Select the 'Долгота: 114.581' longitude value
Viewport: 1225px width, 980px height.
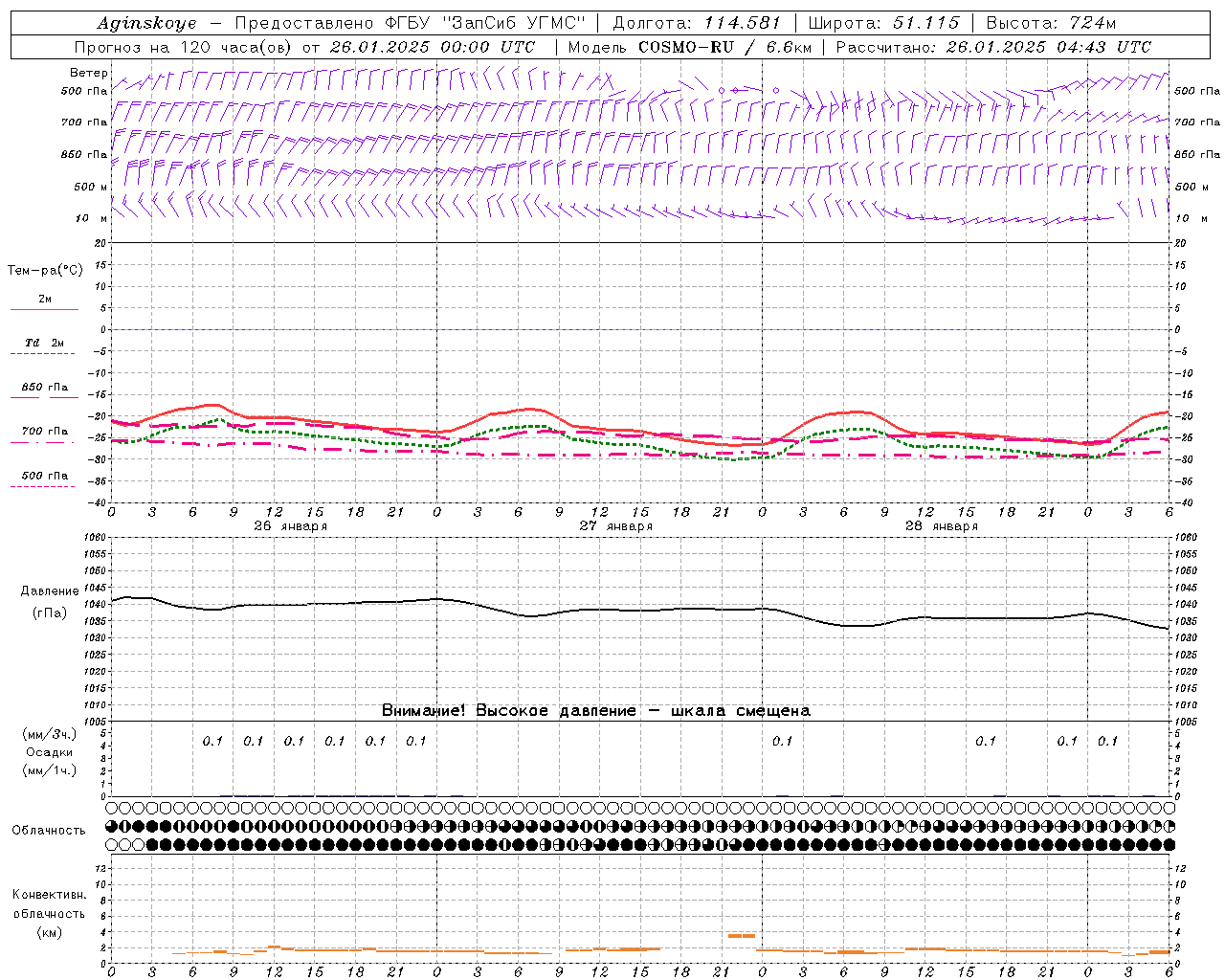pyautogui.click(x=697, y=23)
